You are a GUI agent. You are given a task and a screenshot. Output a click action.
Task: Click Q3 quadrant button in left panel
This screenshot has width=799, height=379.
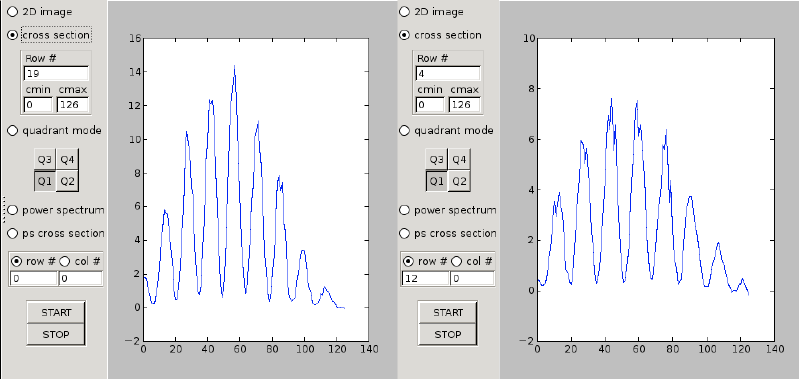[45, 159]
